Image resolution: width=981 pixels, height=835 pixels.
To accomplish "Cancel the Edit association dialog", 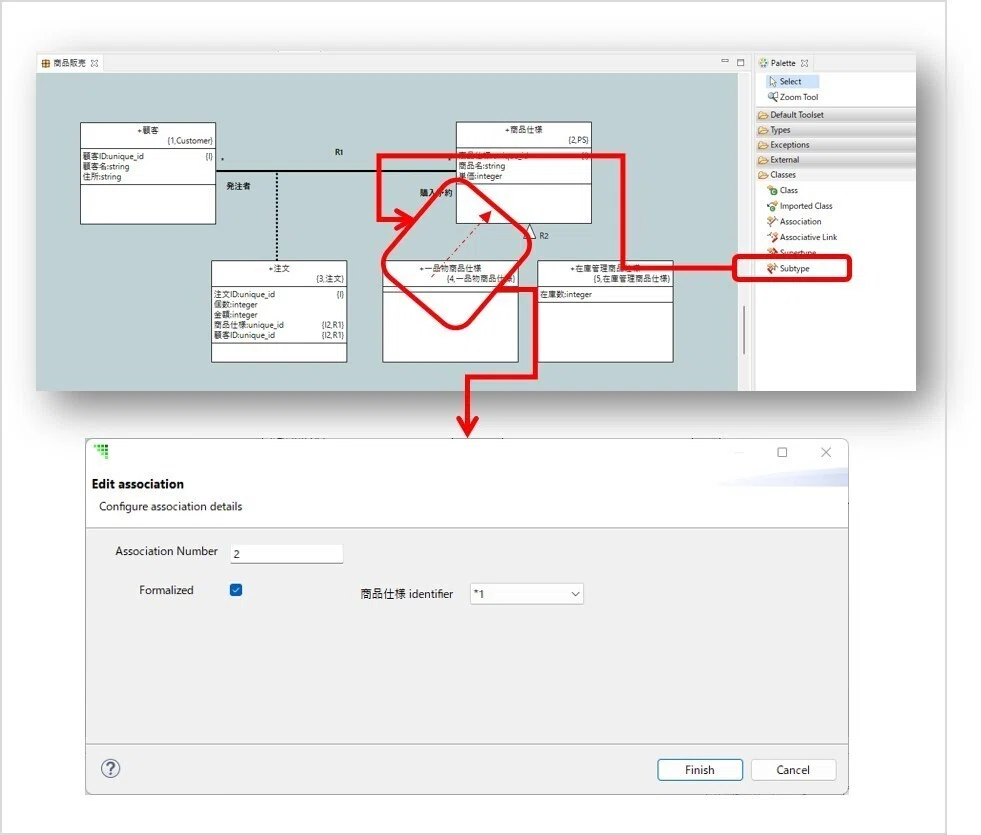I will 793,770.
